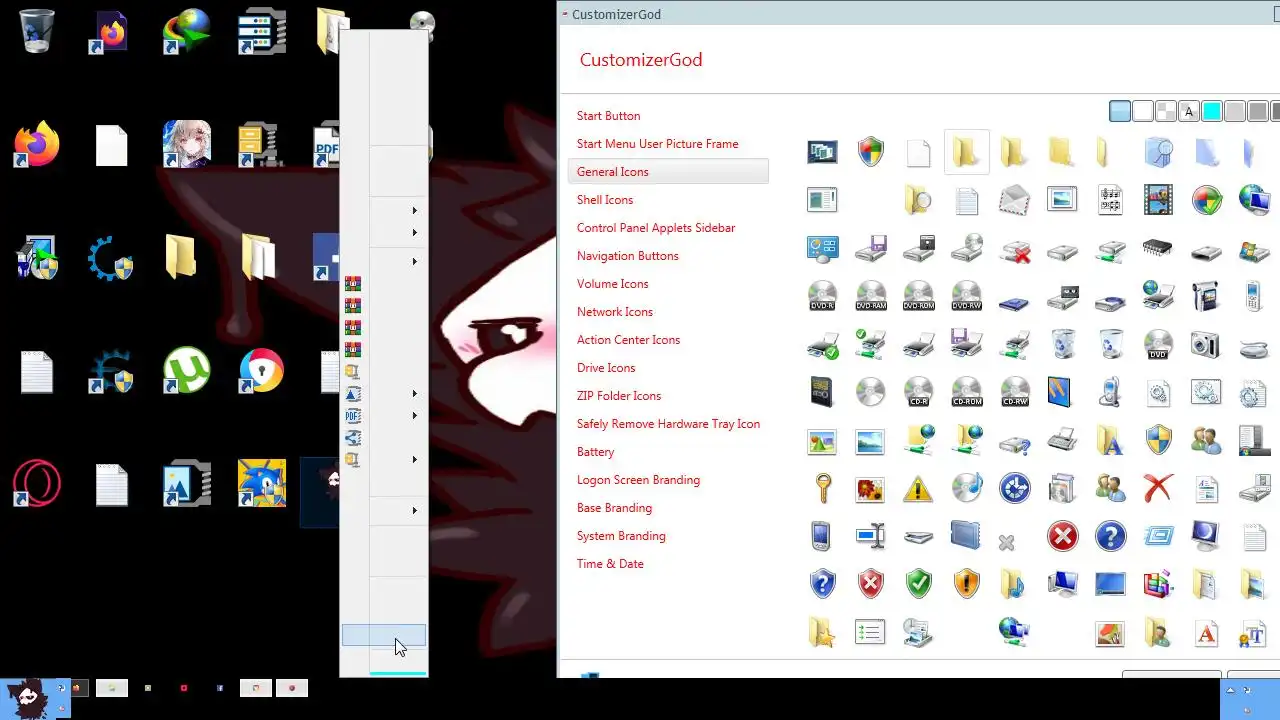The height and width of the screenshot is (720, 1280).
Task: Open the Network Icons category
Action: point(614,312)
